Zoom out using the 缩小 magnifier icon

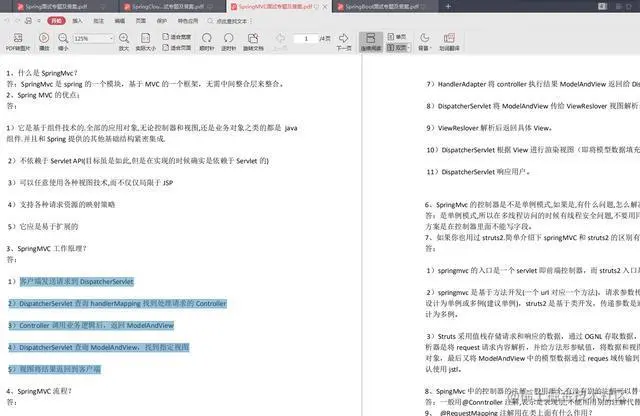tap(63, 42)
